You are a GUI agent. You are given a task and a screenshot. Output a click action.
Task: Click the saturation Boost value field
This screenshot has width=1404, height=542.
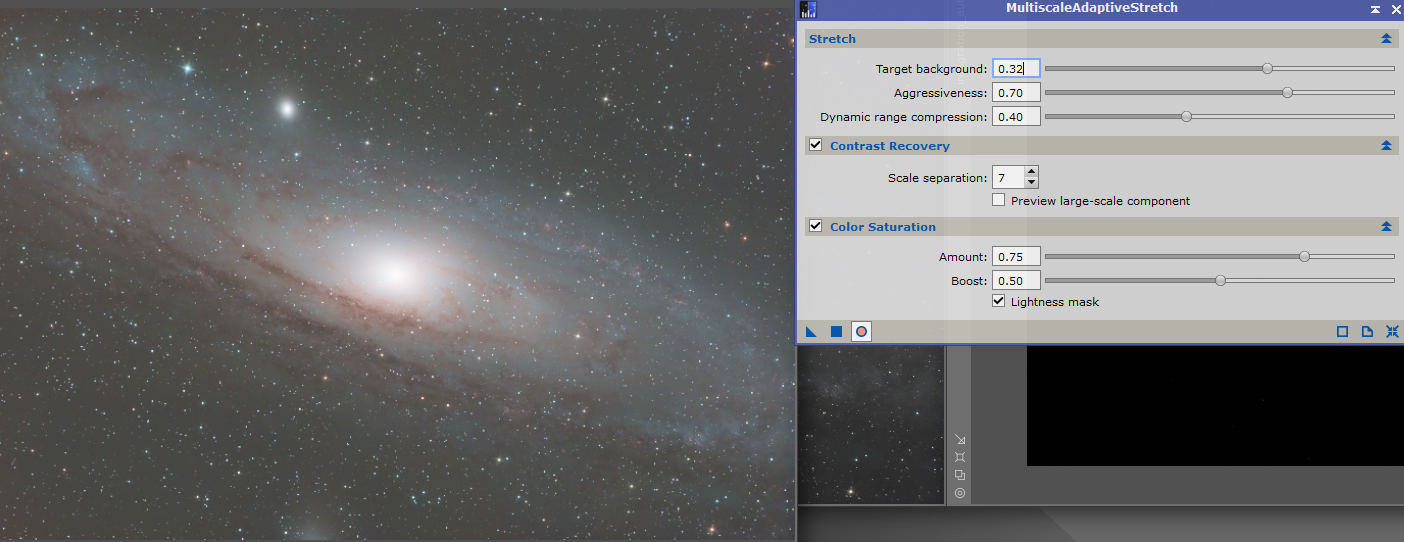pos(1016,280)
